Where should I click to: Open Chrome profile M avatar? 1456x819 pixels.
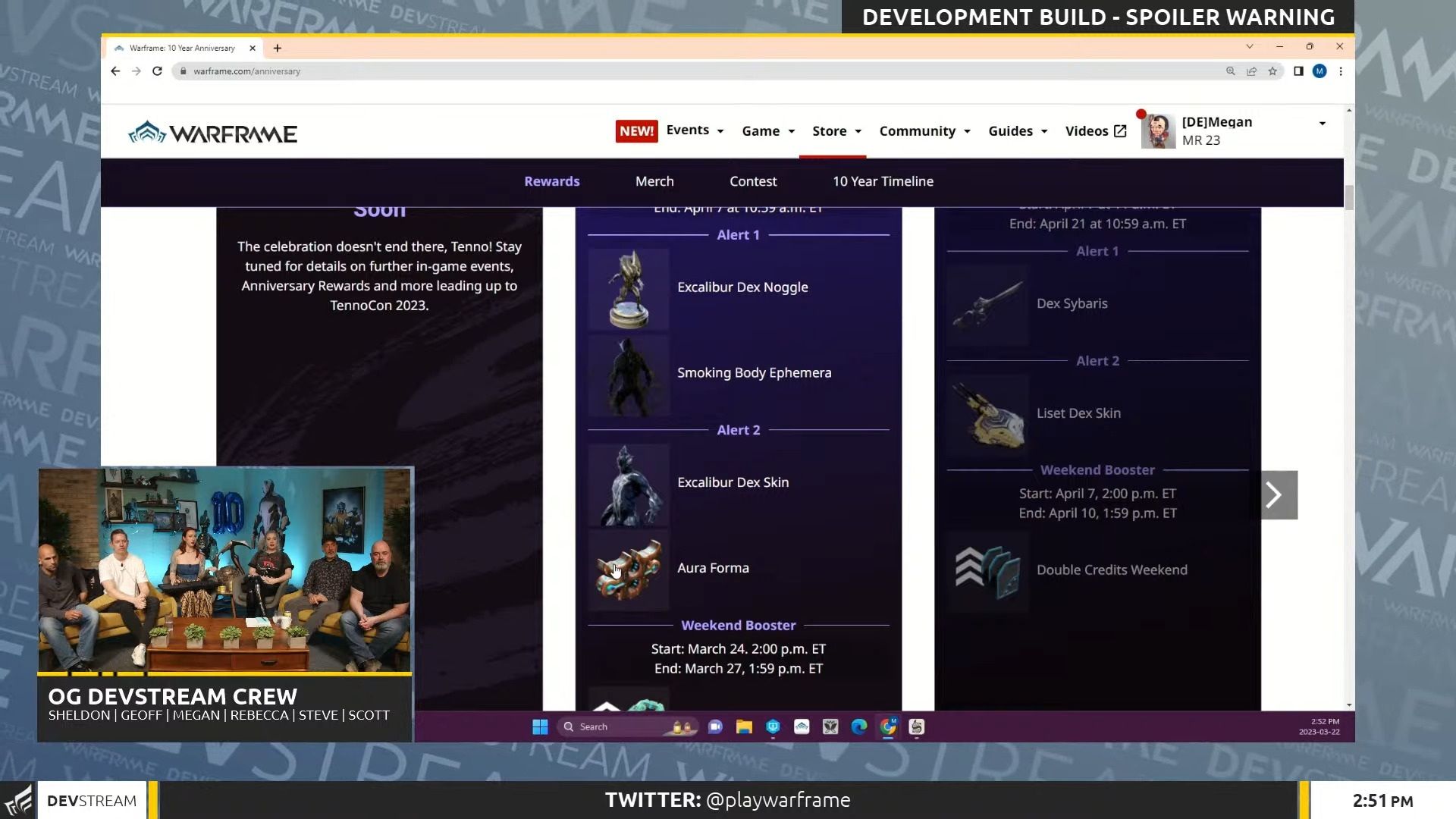click(x=1319, y=71)
